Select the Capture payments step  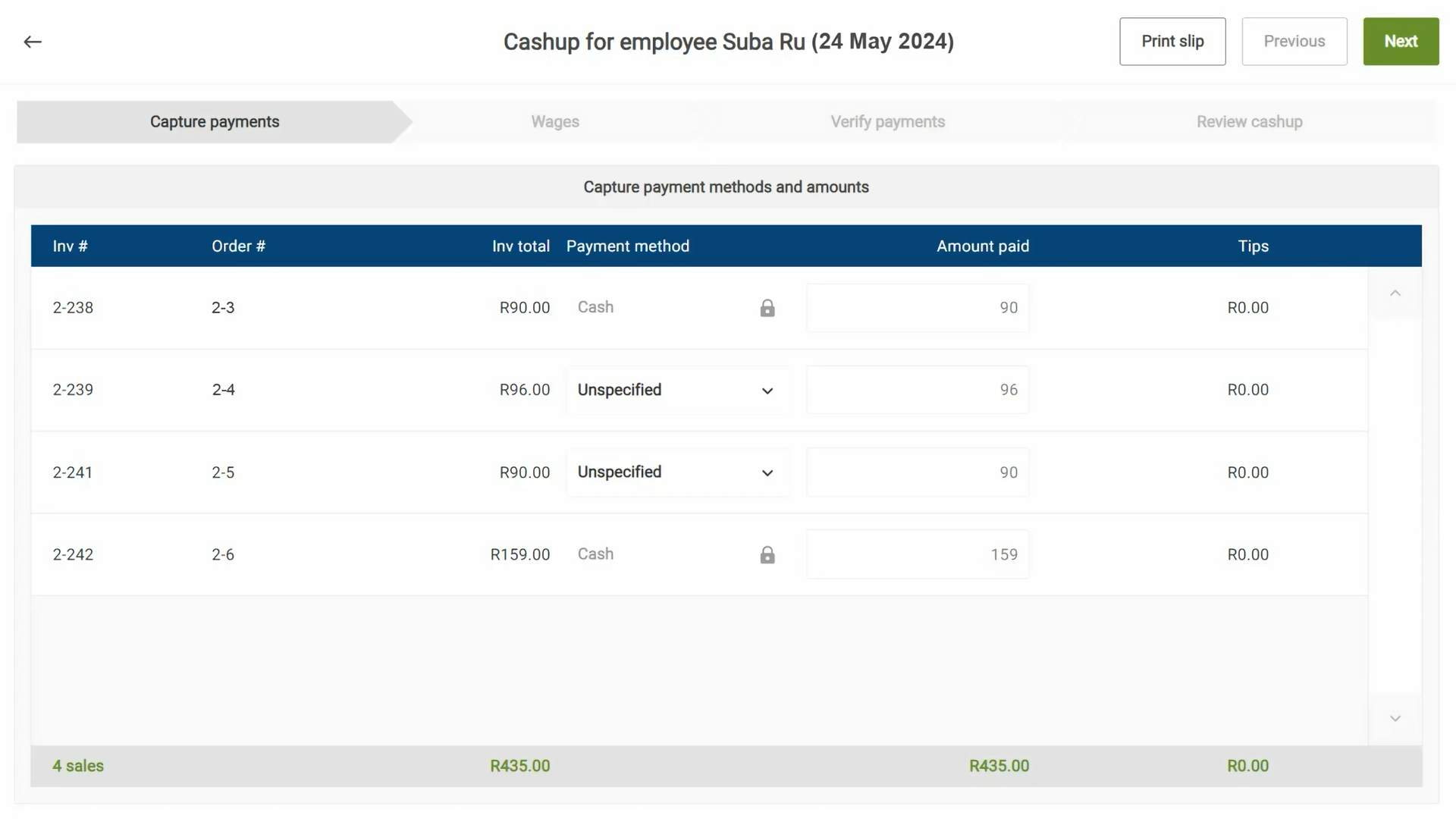(x=215, y=122)
